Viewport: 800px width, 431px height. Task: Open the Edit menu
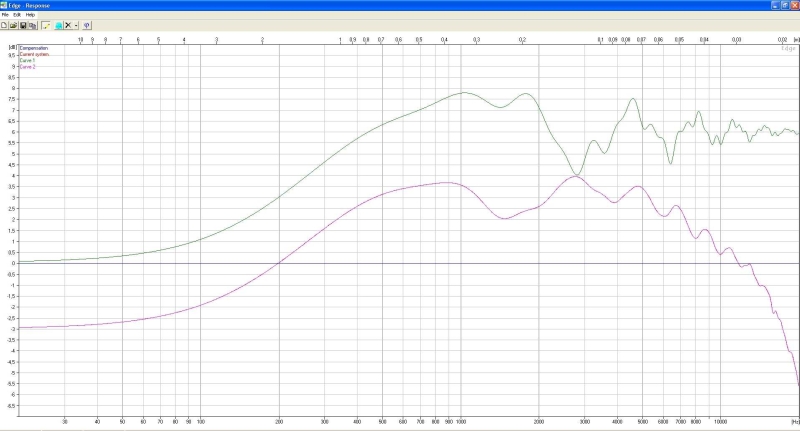[16, 15]
